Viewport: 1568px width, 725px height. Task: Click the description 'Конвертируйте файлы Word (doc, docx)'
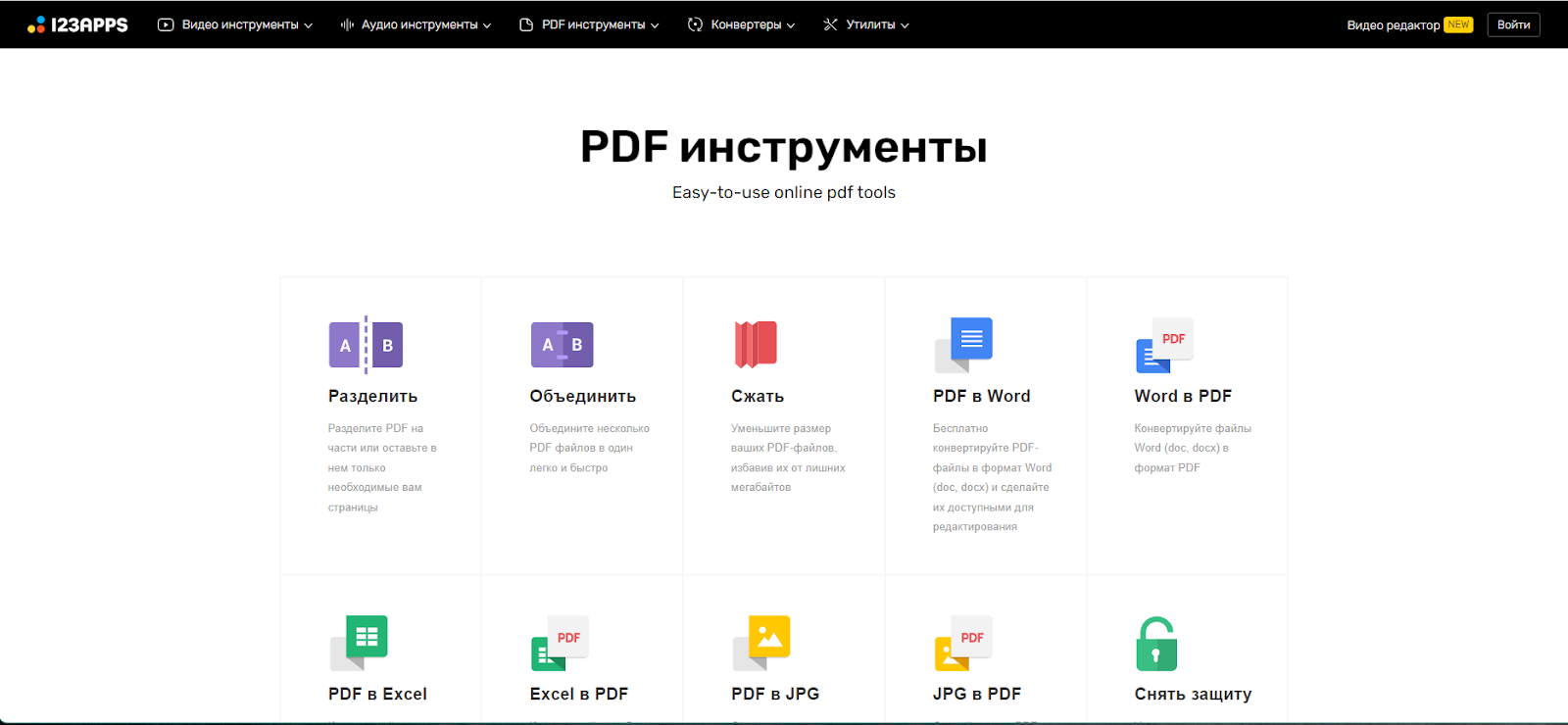coord(1193,448)
